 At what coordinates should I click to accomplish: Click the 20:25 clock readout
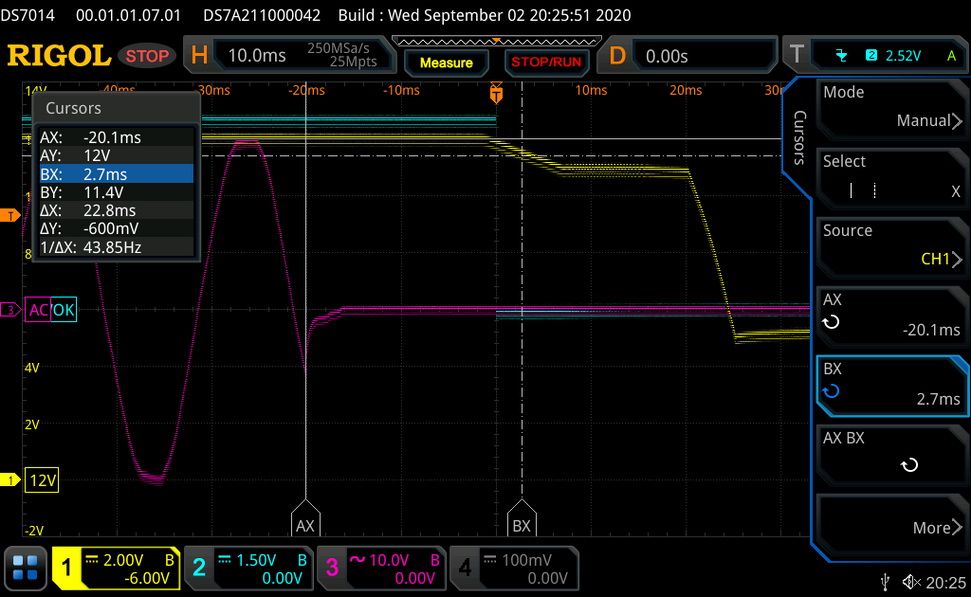[x=946, y=582]
